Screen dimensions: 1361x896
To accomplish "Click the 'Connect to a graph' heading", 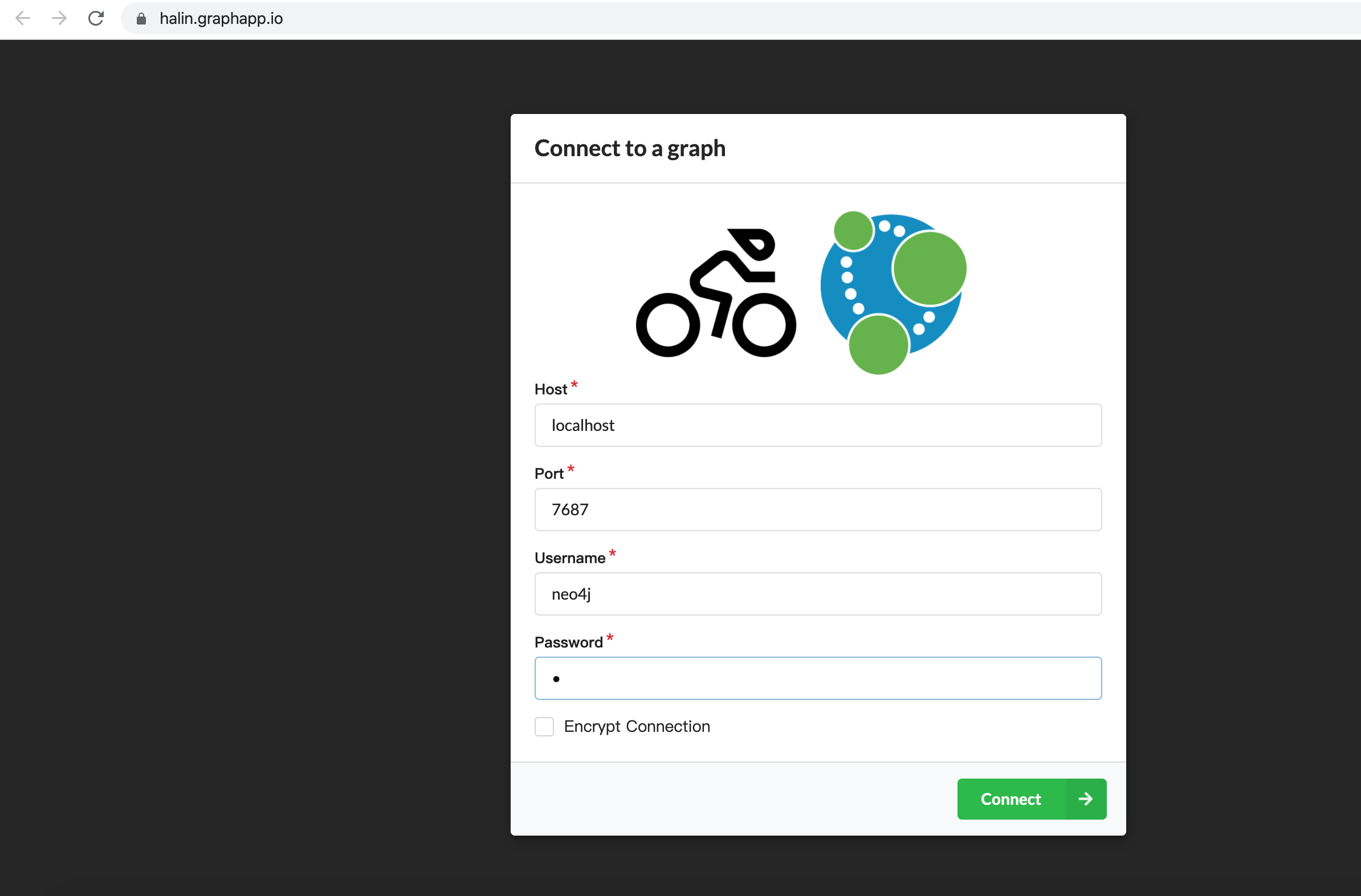I will (x=630, y=149).
